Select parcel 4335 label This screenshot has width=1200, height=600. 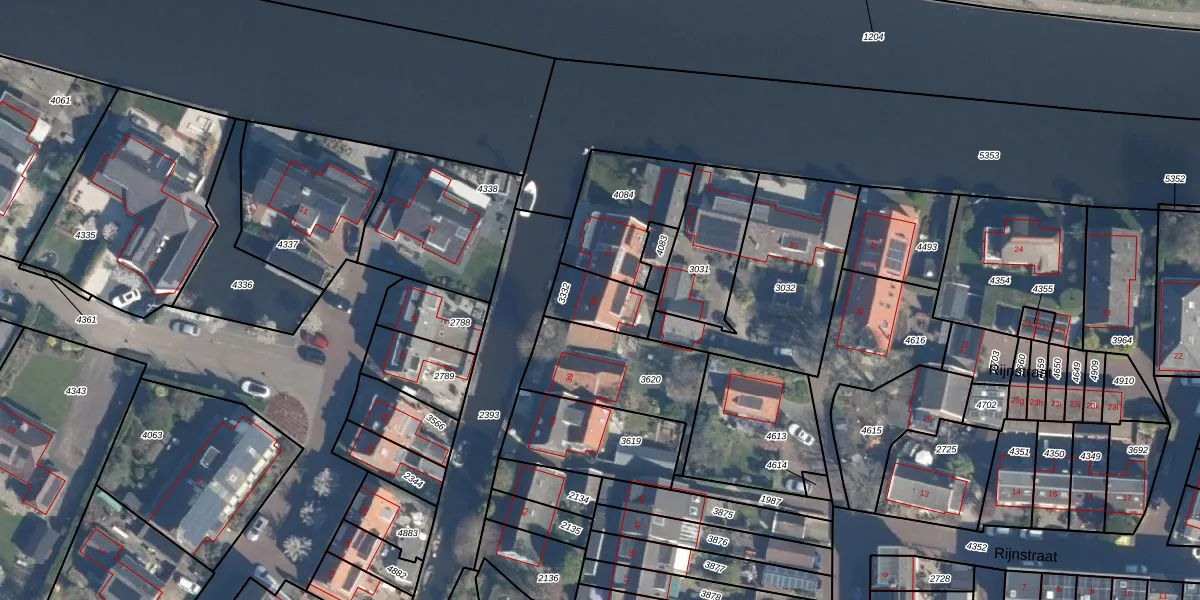pyautogui.click(x=85, y=235)
